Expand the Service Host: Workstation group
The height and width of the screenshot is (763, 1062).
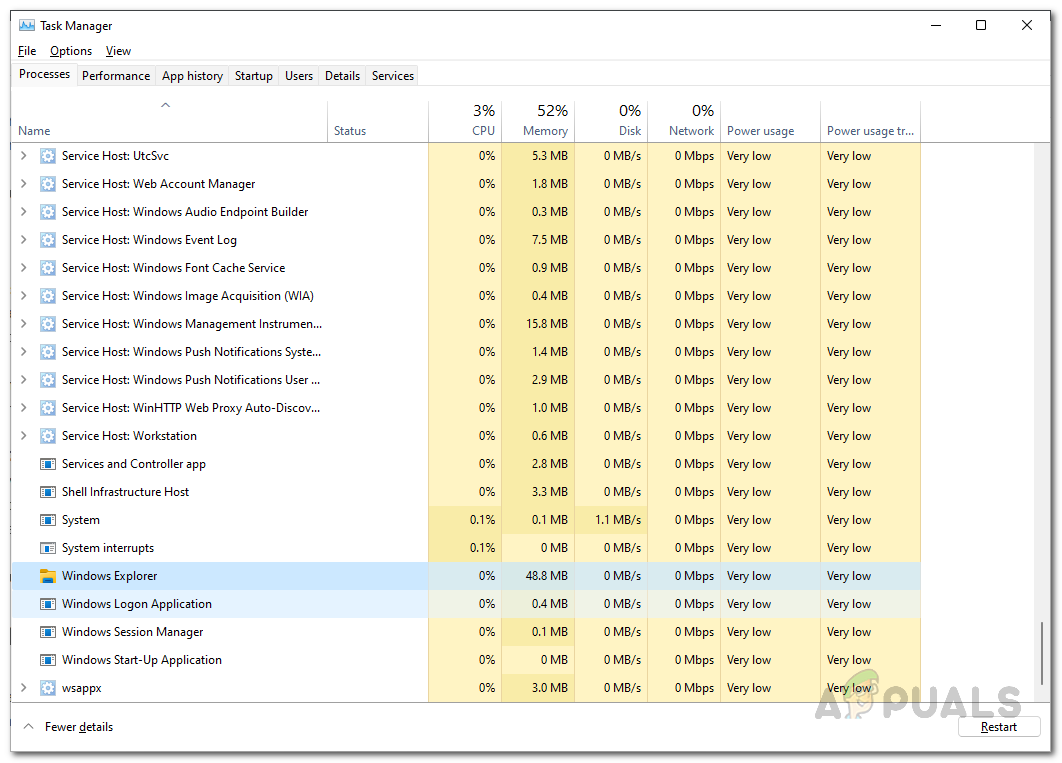pyautogui.click(x=24, y=436)
